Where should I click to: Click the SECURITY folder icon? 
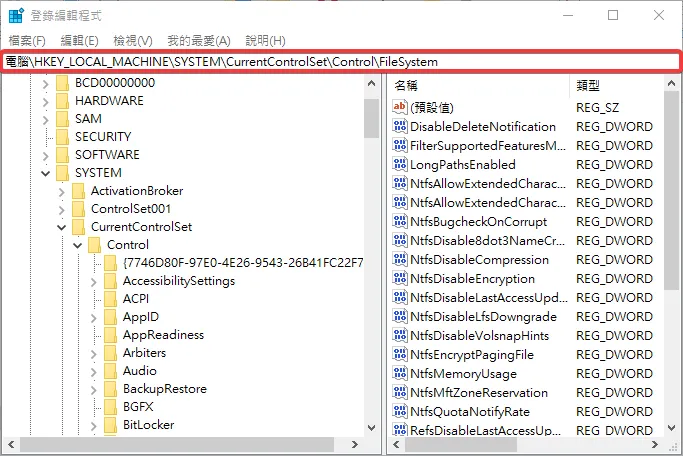point(63,137)
